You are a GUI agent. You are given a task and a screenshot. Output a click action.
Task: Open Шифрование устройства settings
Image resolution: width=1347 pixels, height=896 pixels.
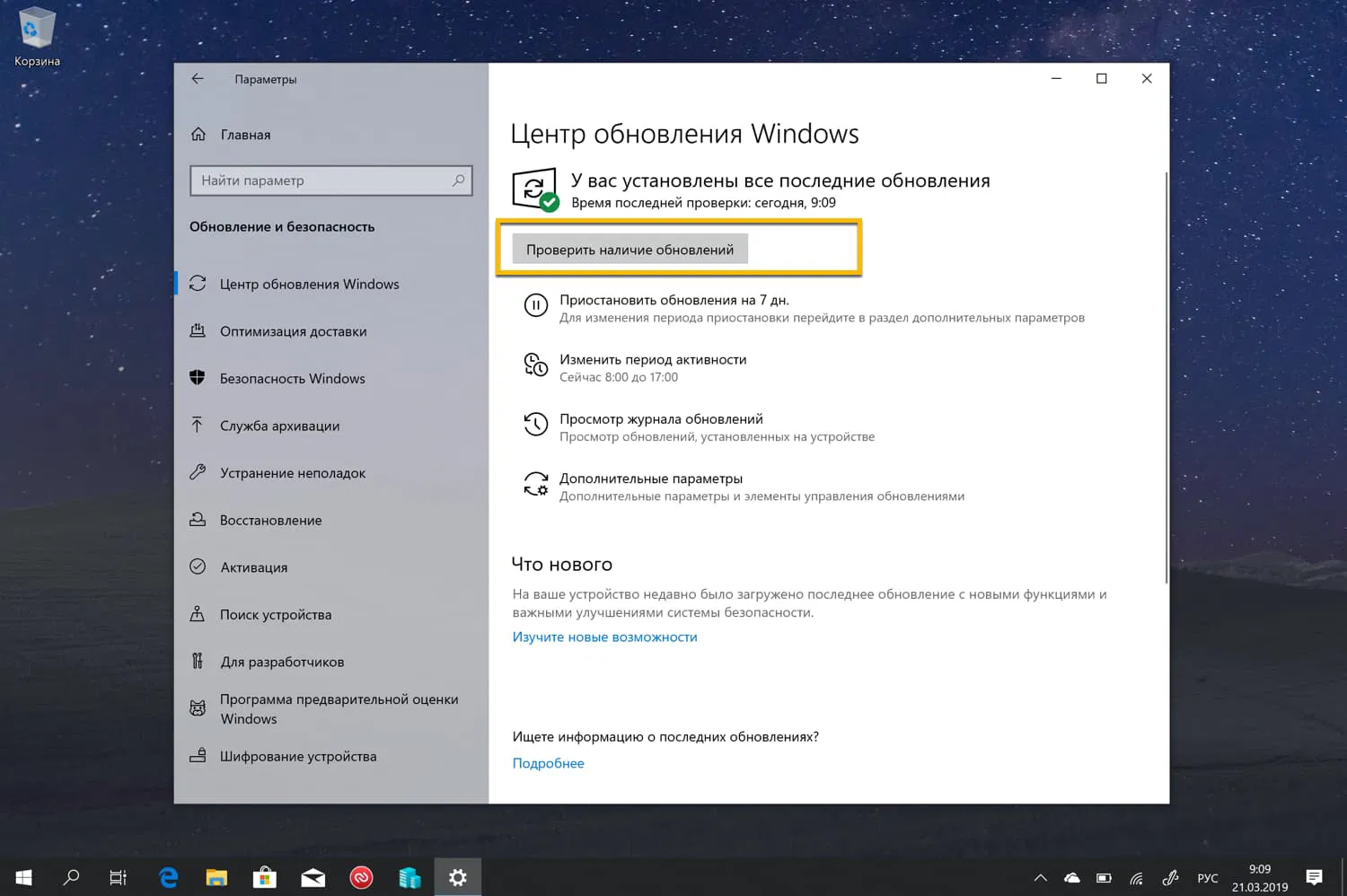[x=298, y=756]
